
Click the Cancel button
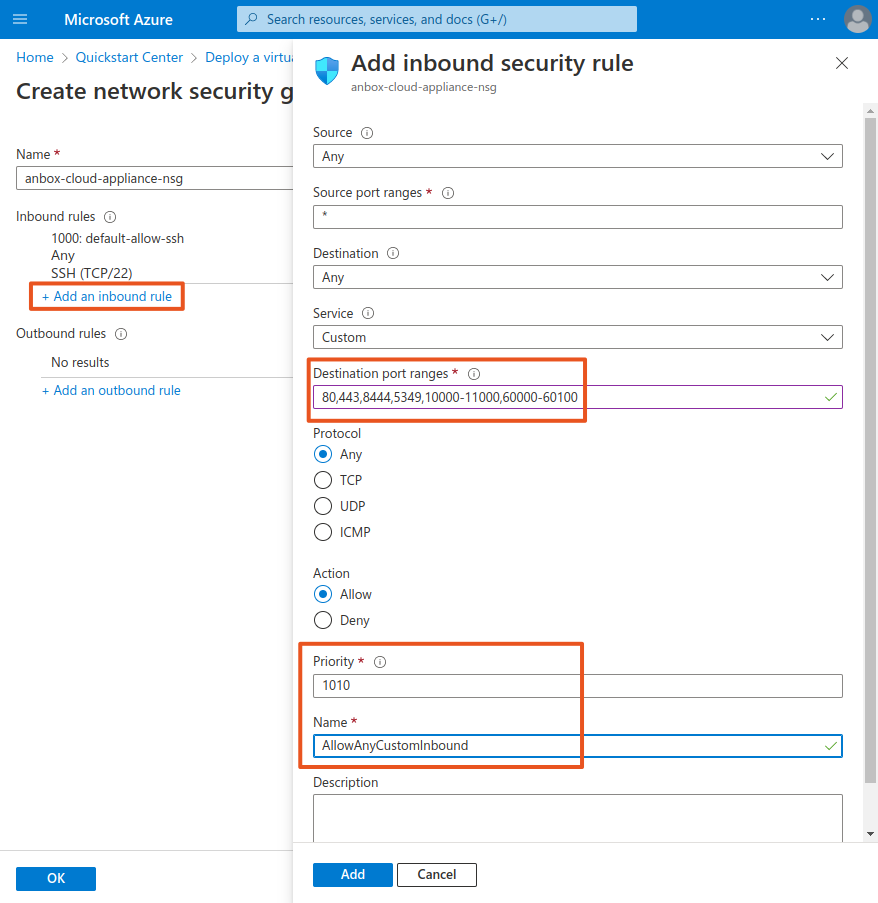(436, 875)
